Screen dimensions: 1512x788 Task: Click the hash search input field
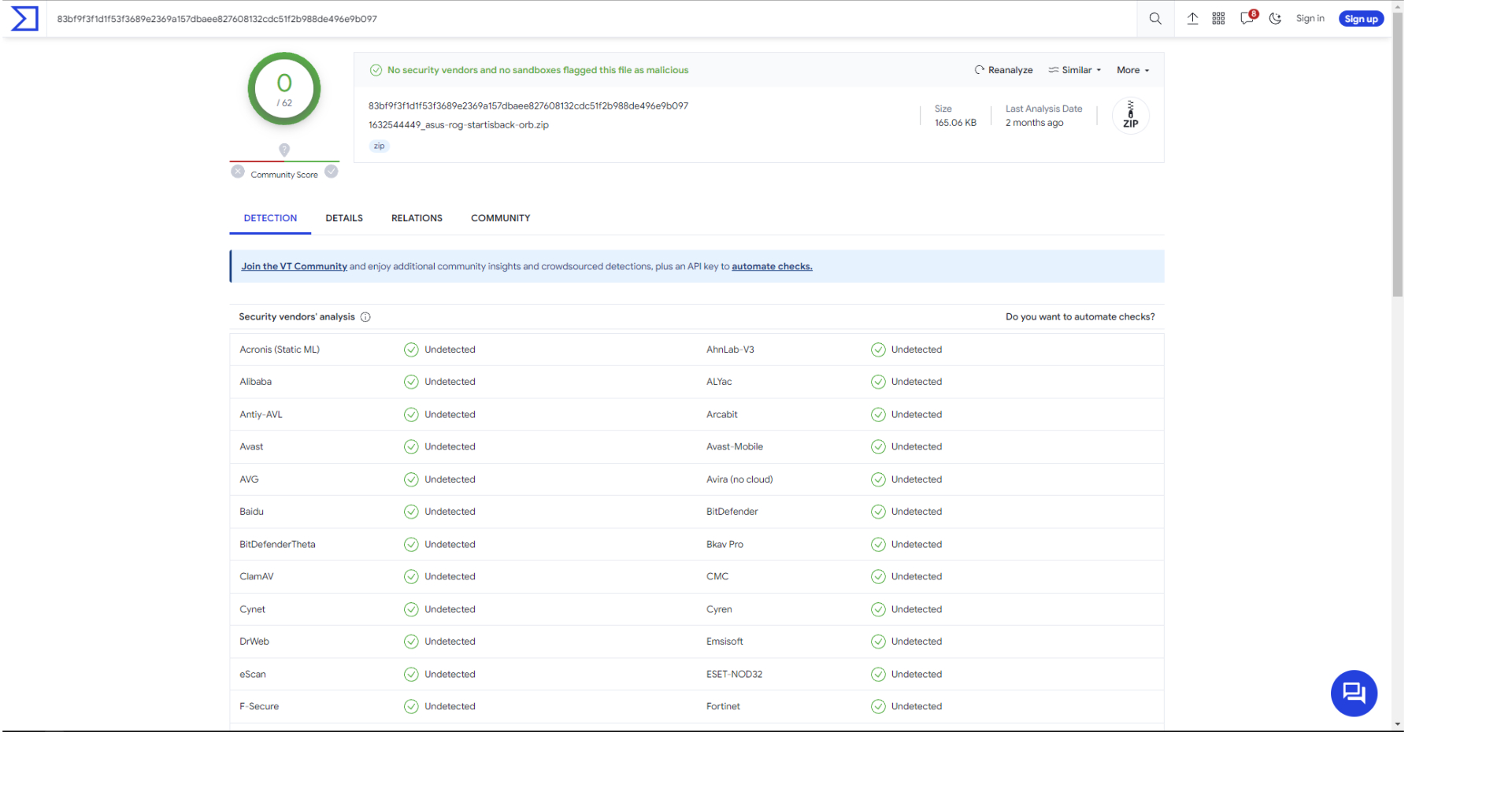point(591,19)
